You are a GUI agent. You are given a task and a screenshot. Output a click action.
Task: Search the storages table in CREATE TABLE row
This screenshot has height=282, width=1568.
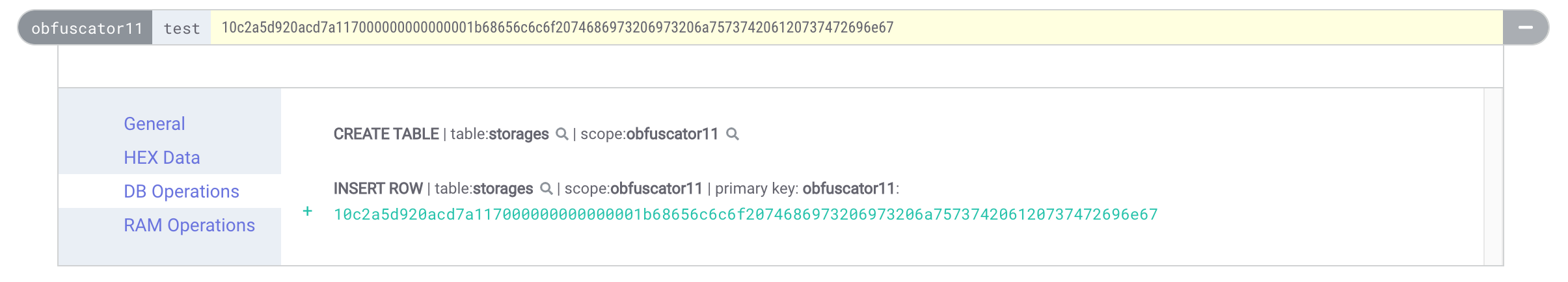coord(561,134)
